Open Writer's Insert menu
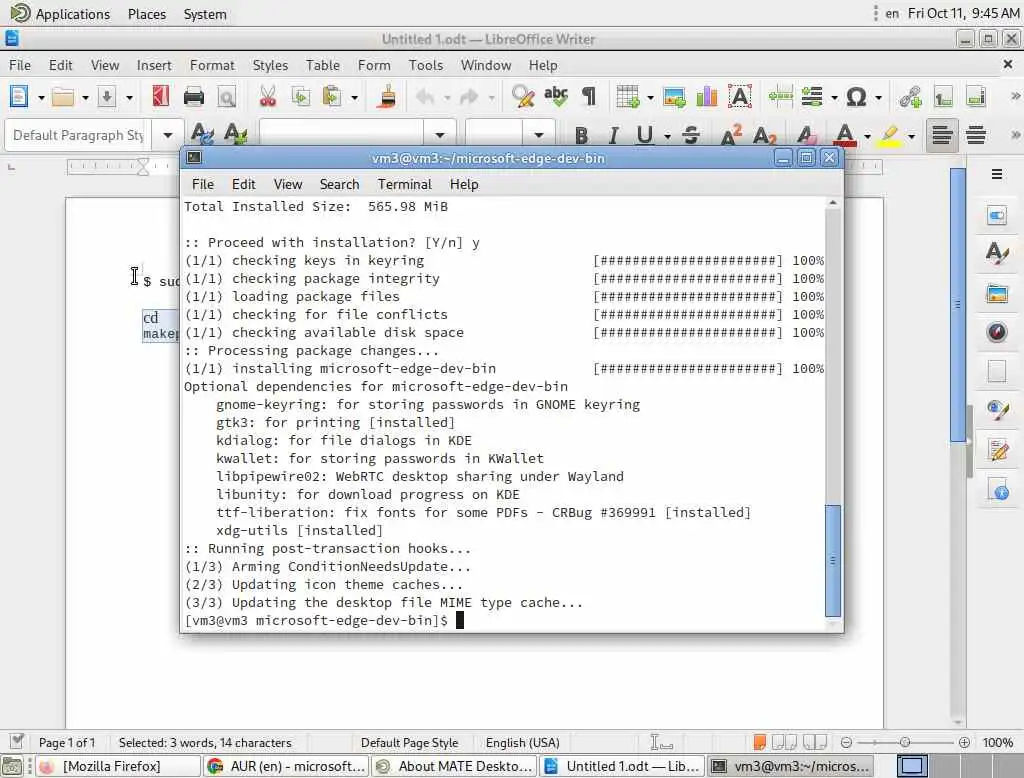This screenshot has height=778, width=1024. tap(153, 65)
